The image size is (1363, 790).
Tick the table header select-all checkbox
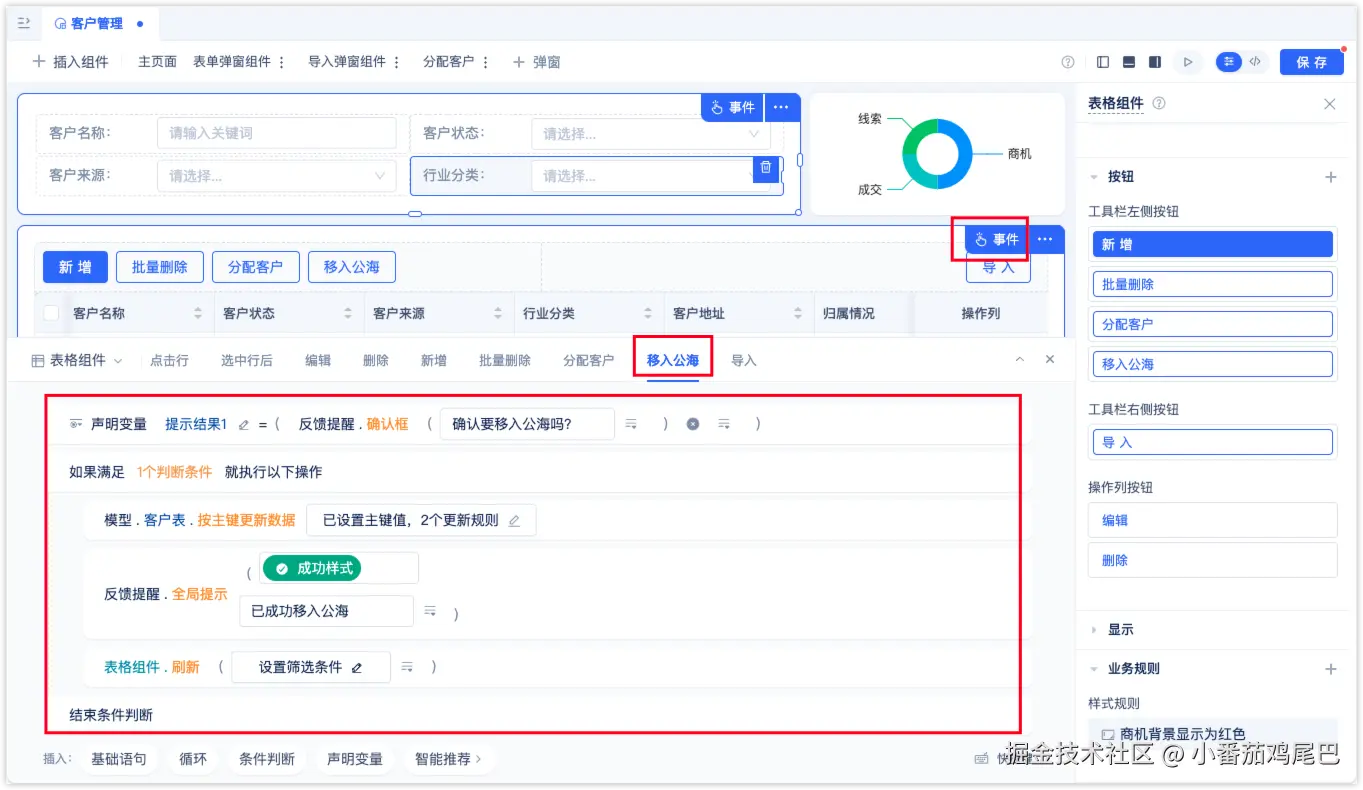coord(51,313)
